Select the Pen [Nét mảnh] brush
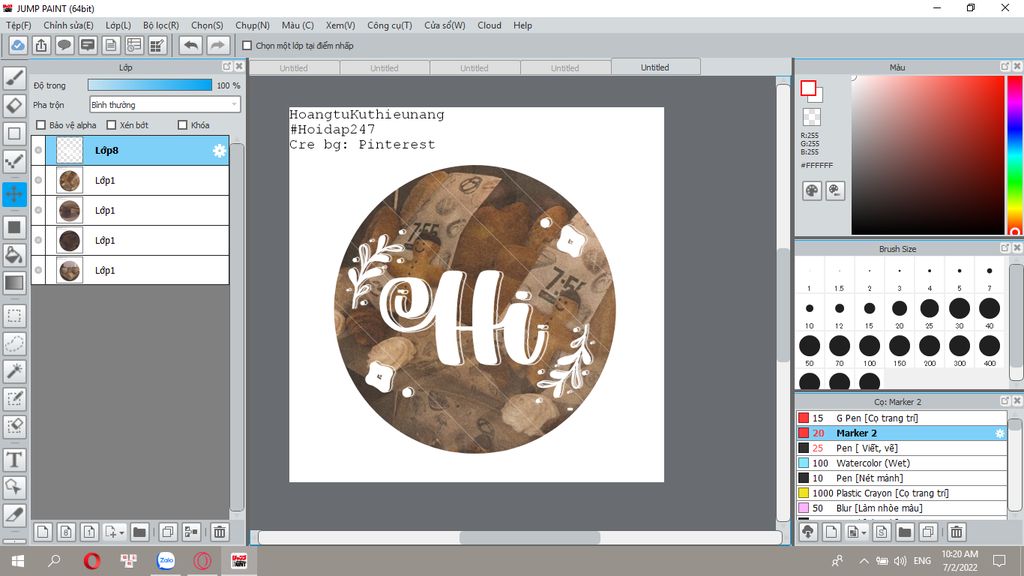Image resolution: width=1024 pixels, height=576 pixels. tap(901, 478)
